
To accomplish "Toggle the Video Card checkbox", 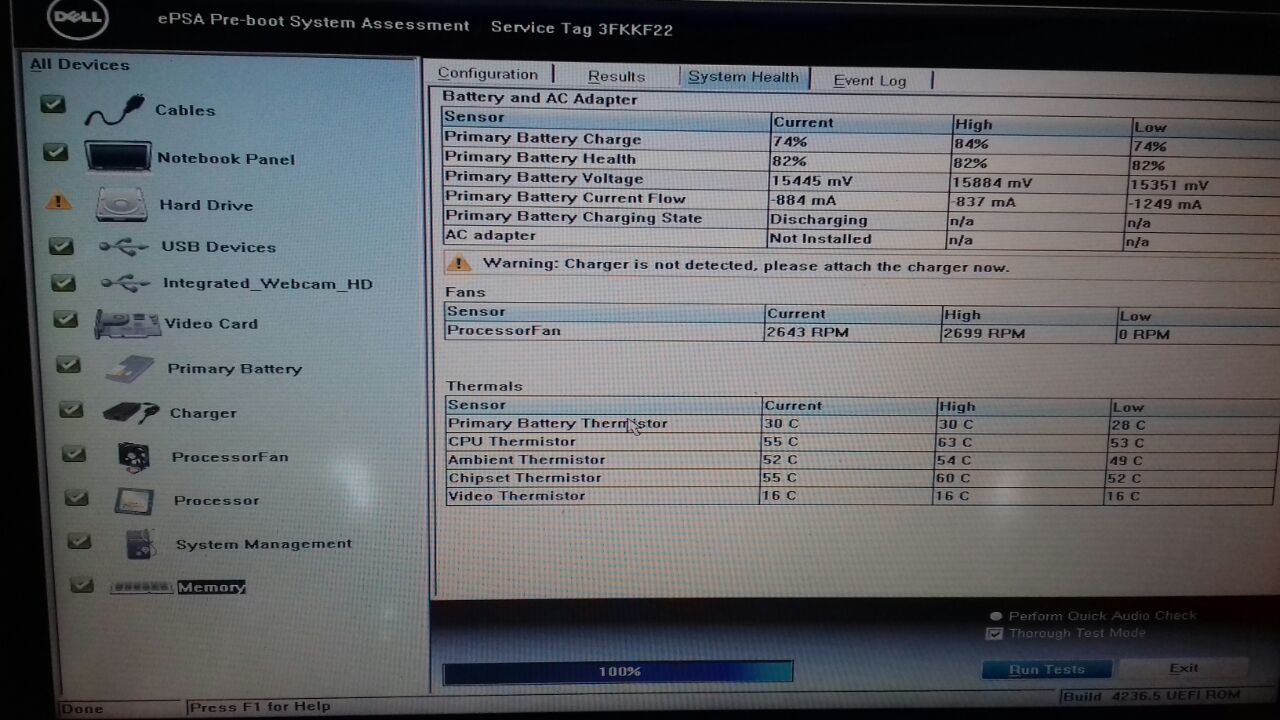I will (66, 319).
